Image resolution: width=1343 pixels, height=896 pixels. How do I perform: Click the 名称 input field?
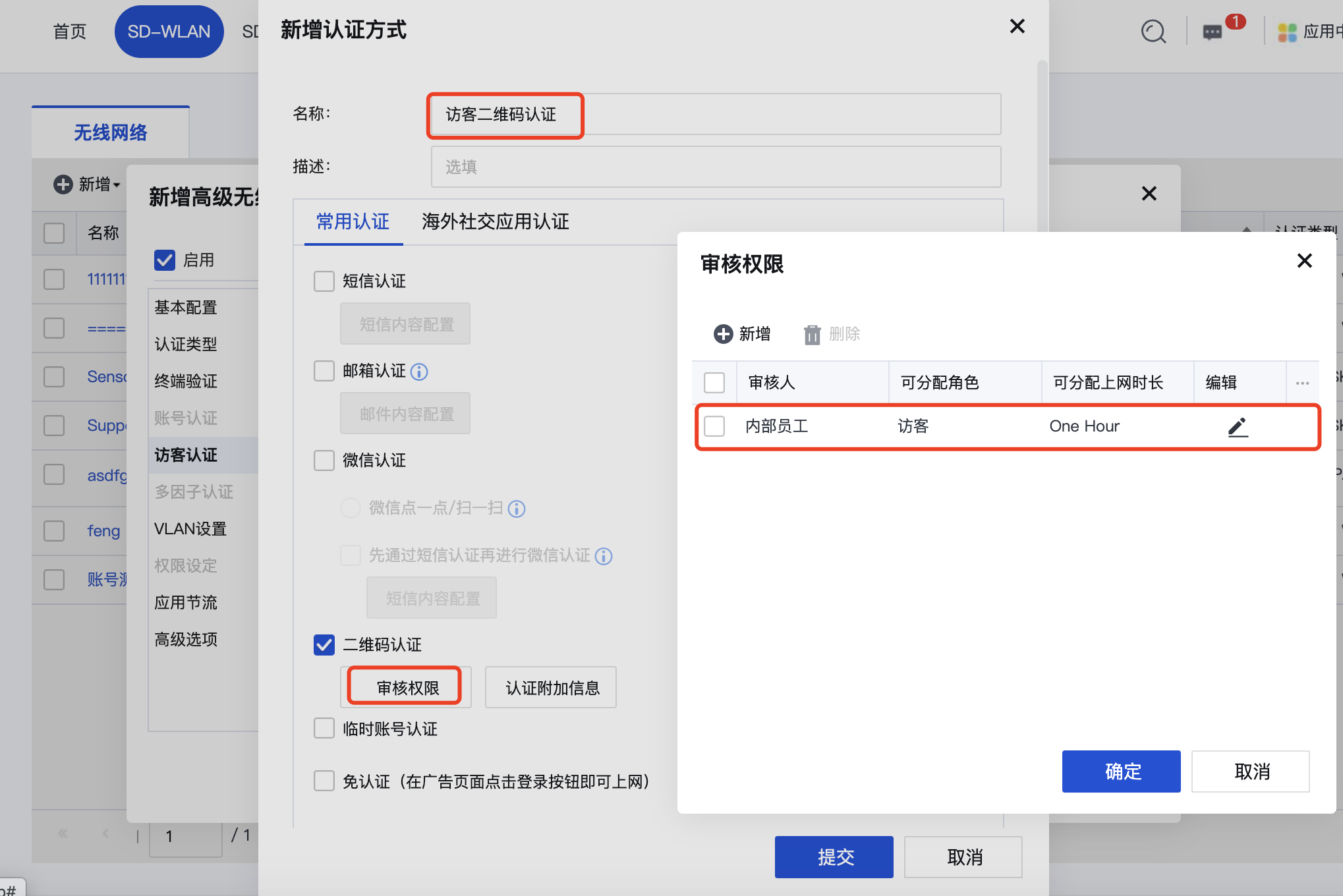716,115
